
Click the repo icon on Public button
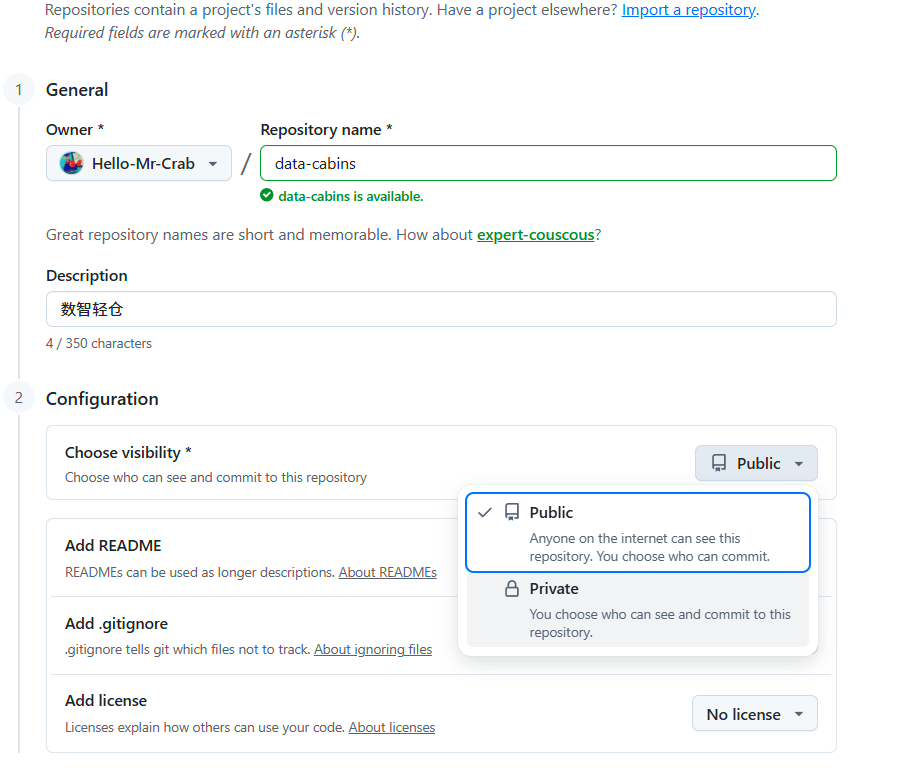(719, 463)
